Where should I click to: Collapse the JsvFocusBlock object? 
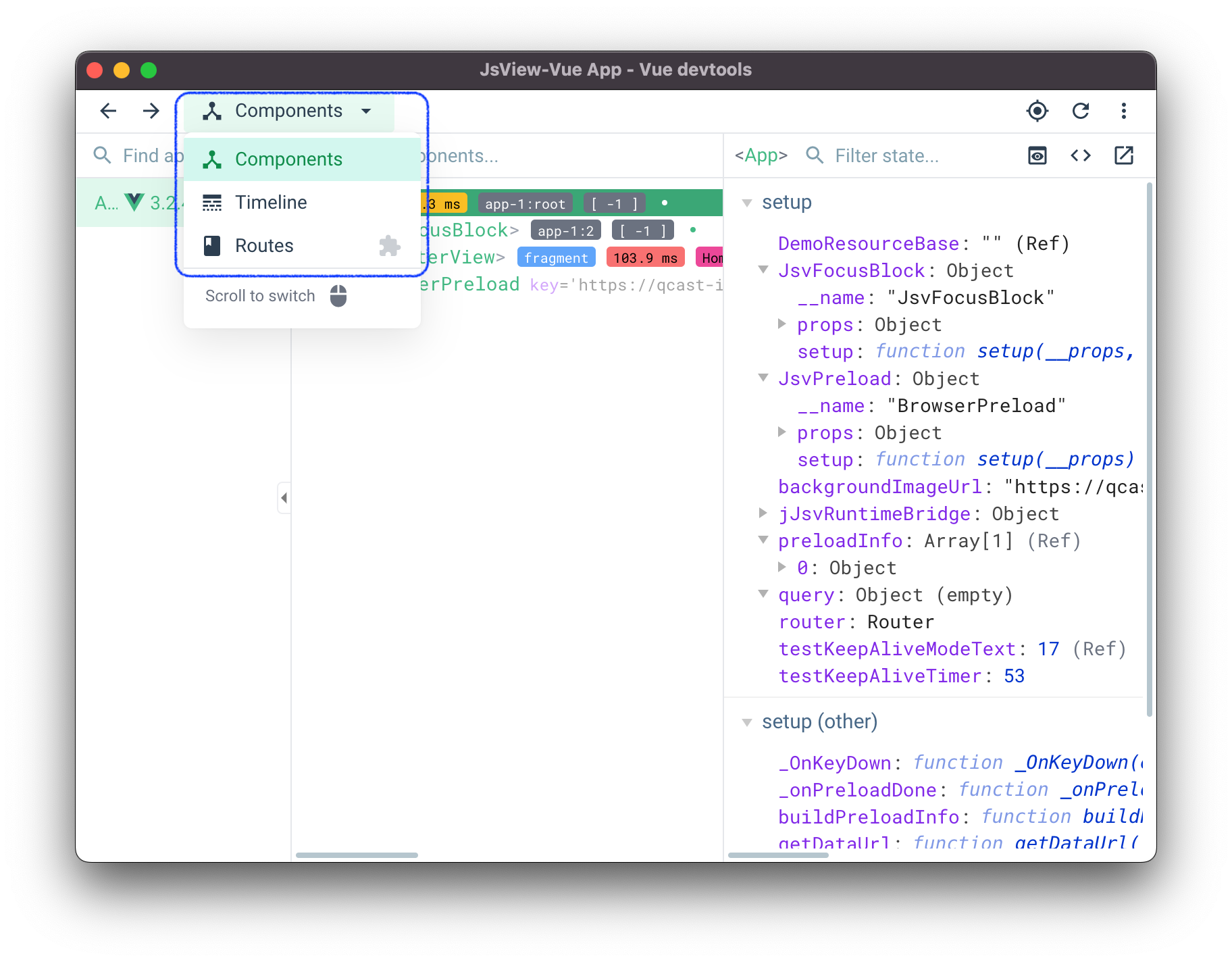point(763,270)
